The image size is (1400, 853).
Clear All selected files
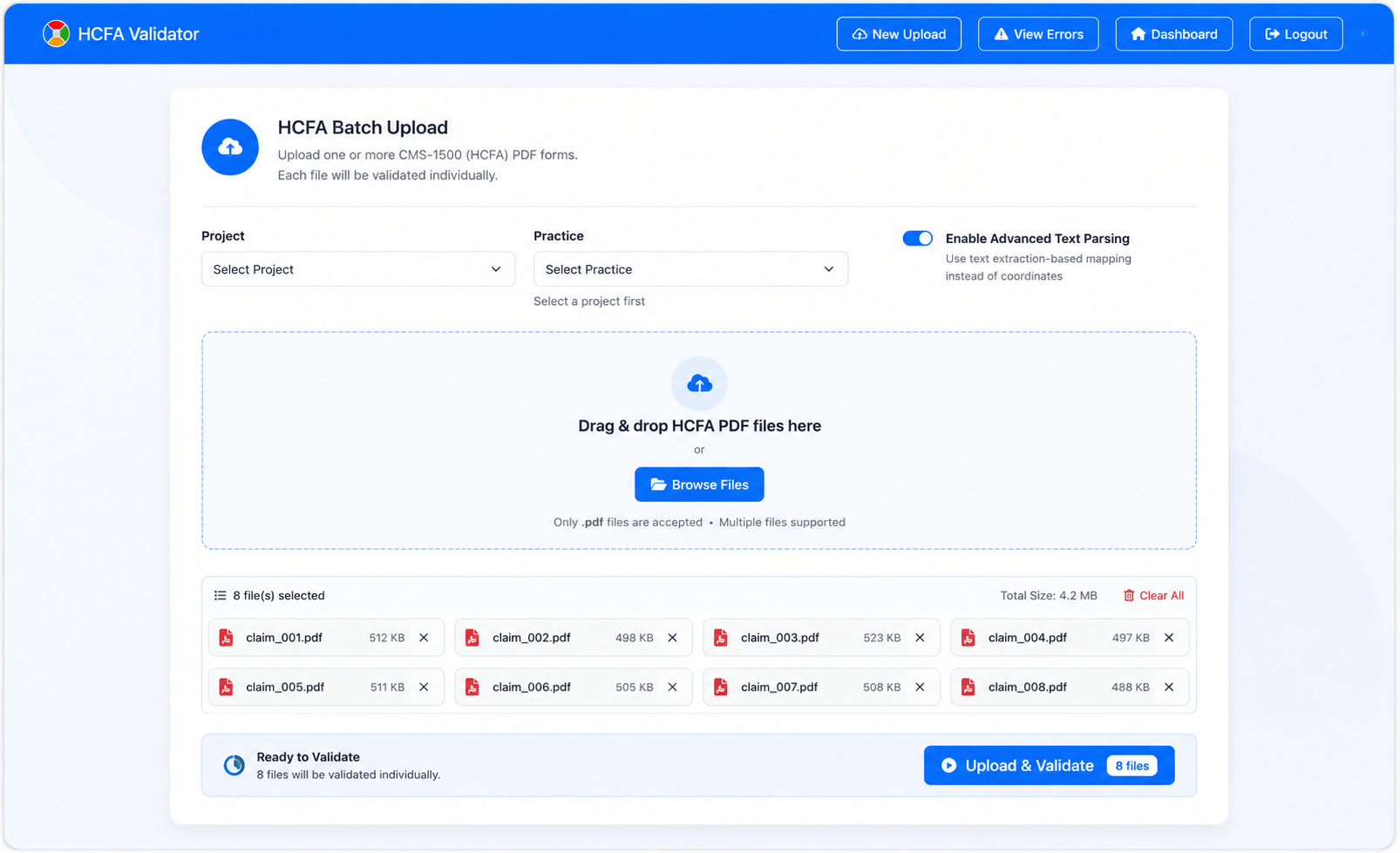click(1153, 596)
